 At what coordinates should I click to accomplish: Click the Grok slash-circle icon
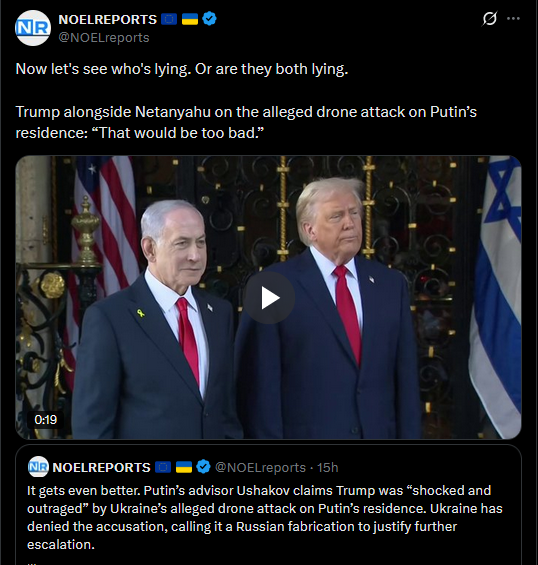click(489, 18)
